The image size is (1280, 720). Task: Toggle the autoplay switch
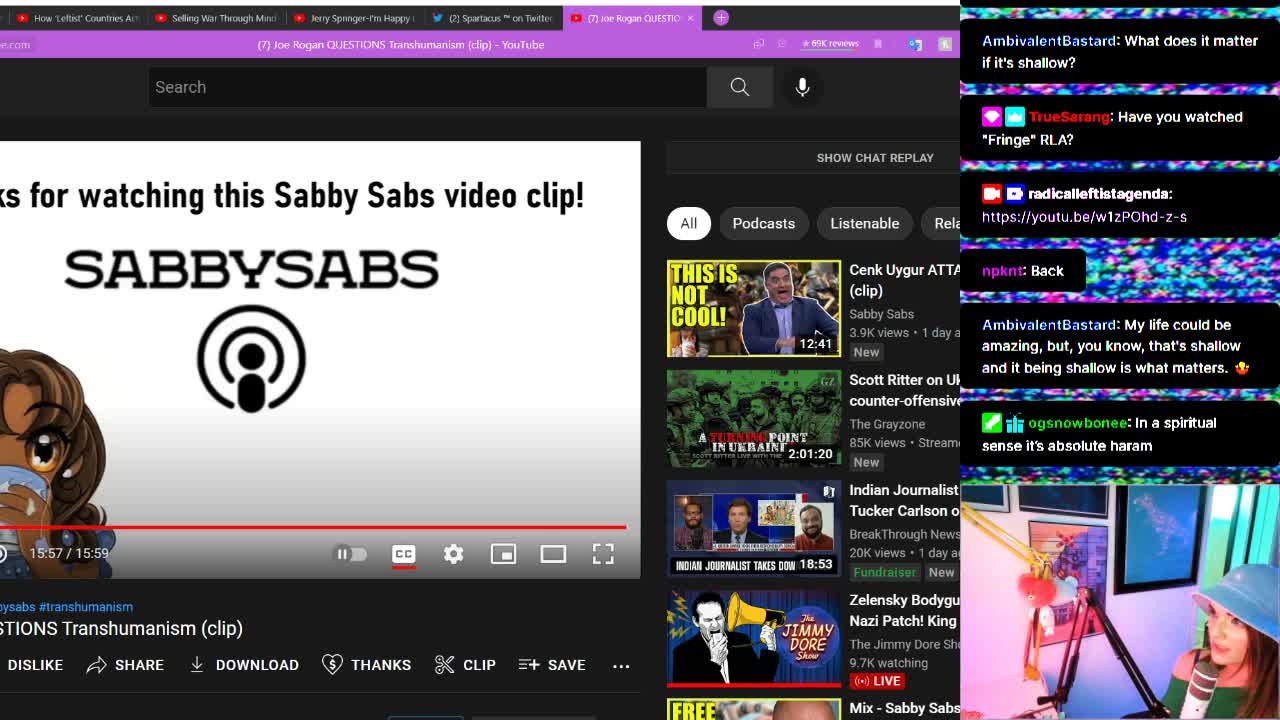pos(349,554)
